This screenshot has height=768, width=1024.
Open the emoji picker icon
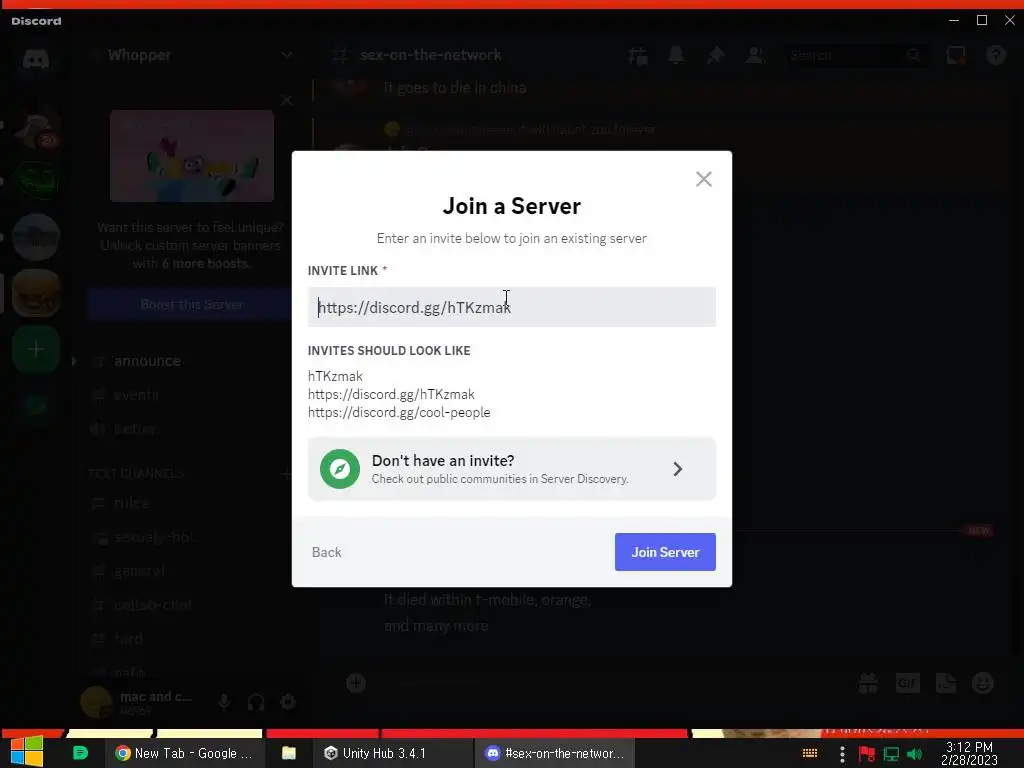(983, 683)
